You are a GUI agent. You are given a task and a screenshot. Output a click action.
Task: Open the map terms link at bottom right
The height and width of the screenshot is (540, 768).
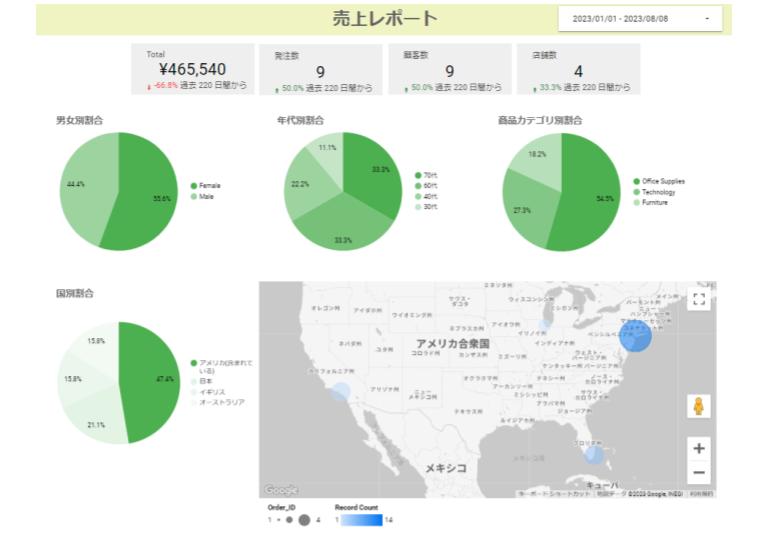(701, 493)
